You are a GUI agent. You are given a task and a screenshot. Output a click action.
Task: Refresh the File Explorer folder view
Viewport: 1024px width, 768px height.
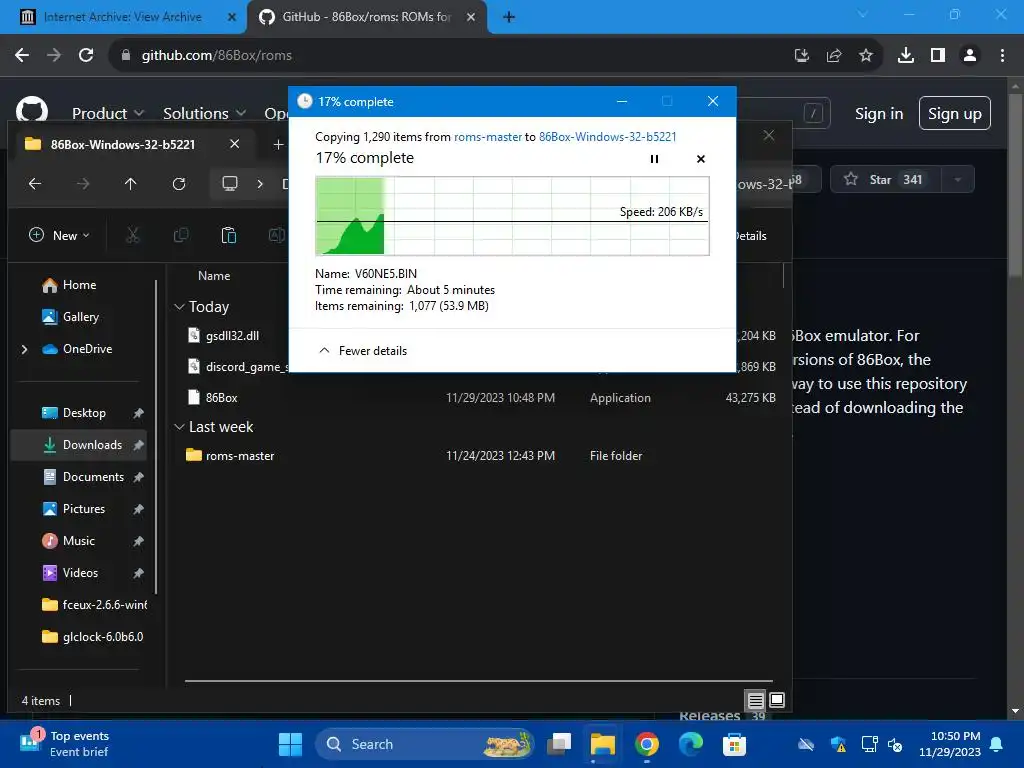coord(179,184)
